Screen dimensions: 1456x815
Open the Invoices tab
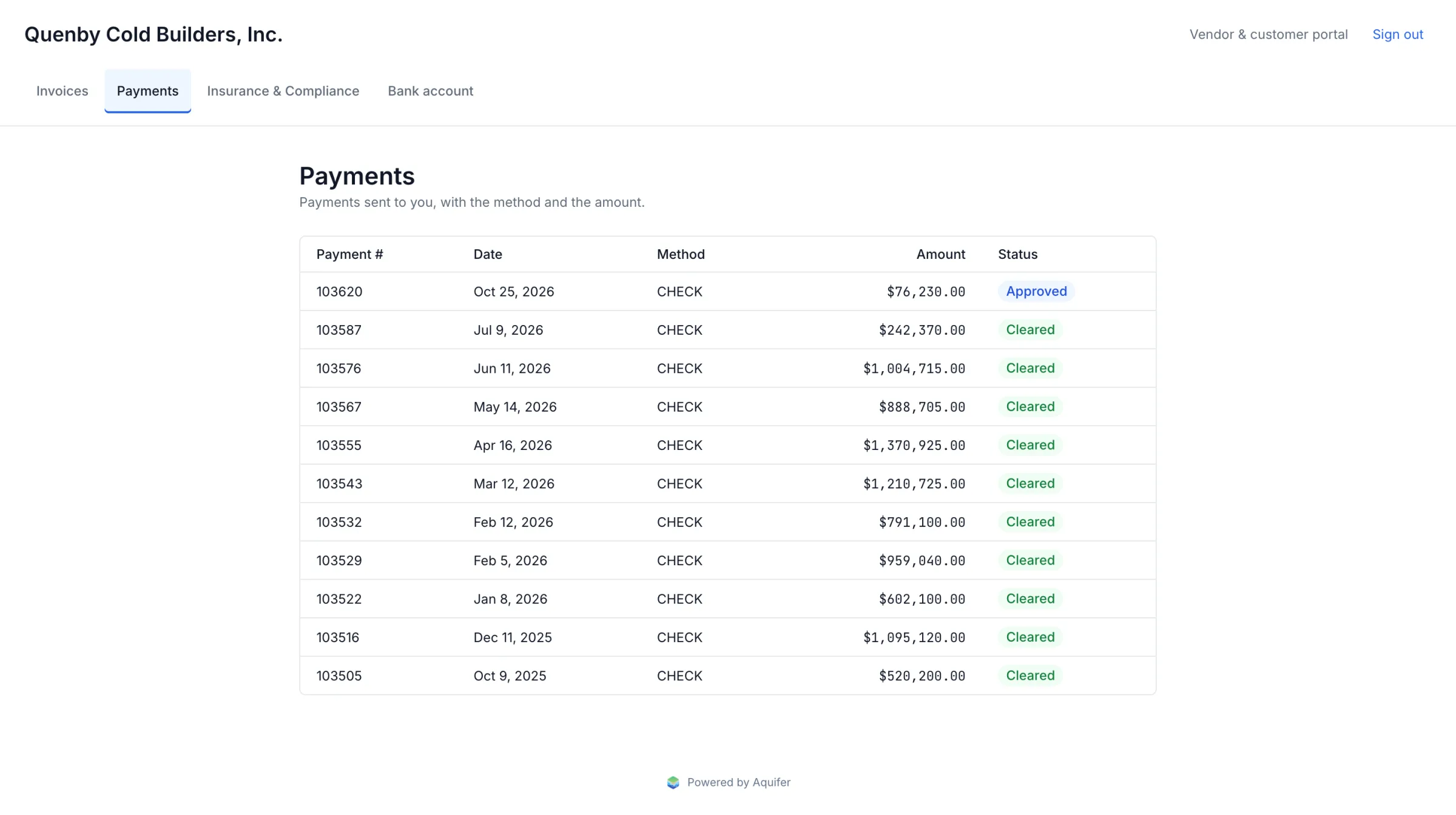coord(62,91)
